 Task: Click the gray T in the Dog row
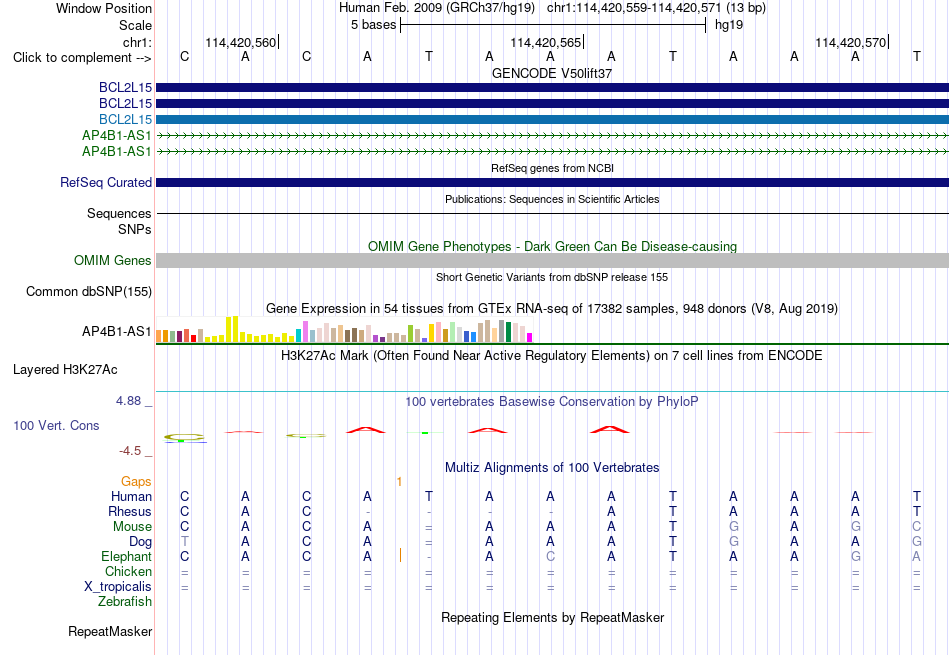[185, 542]
